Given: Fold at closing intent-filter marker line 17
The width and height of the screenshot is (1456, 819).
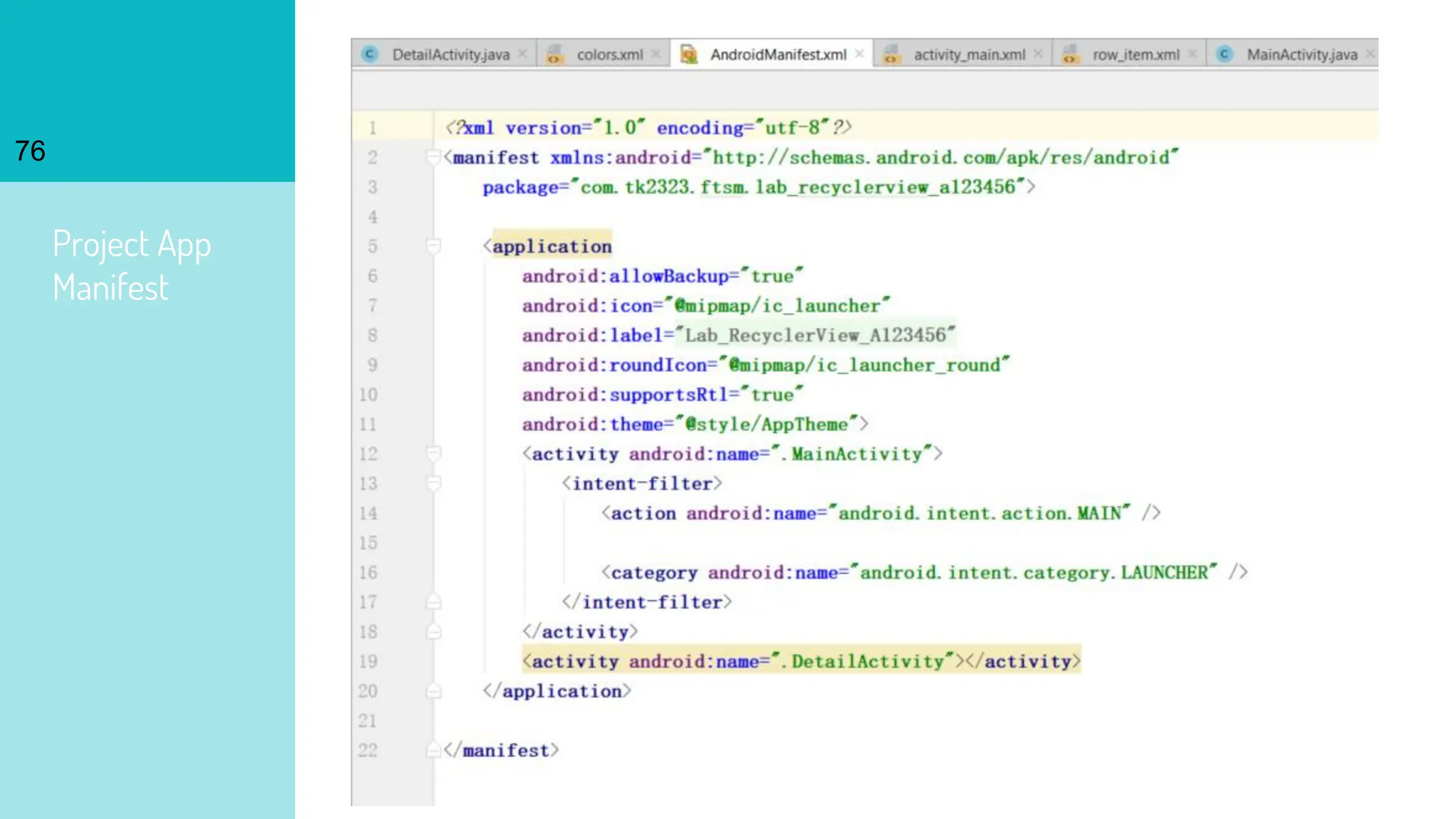Looking at the screenshot, I should pyautogui.click(x=433, y=601).
